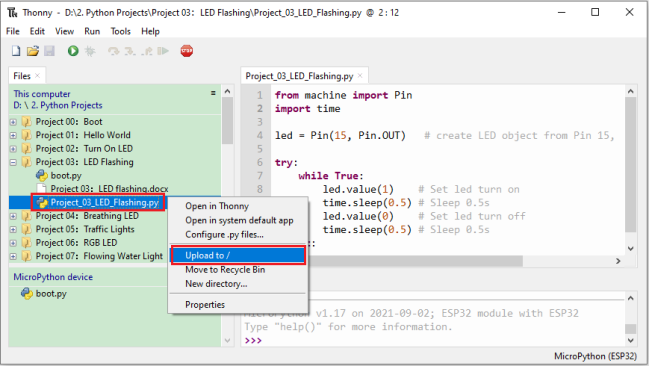Click the 2. Python Projects path link
Screen dimensions: 650x366
(x=66, y=105)
